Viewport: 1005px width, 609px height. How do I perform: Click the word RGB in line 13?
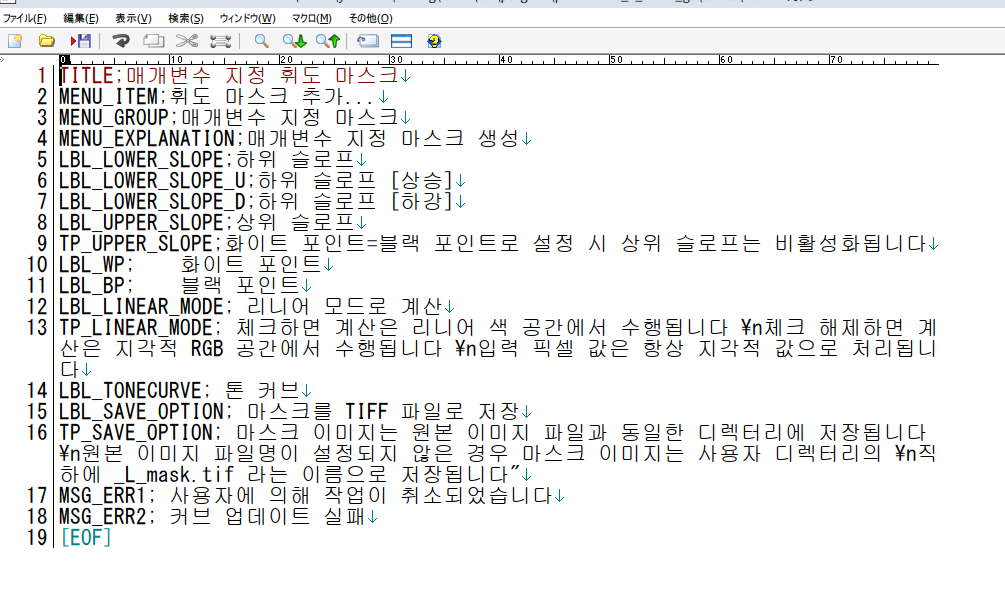(x=207, y=350)
